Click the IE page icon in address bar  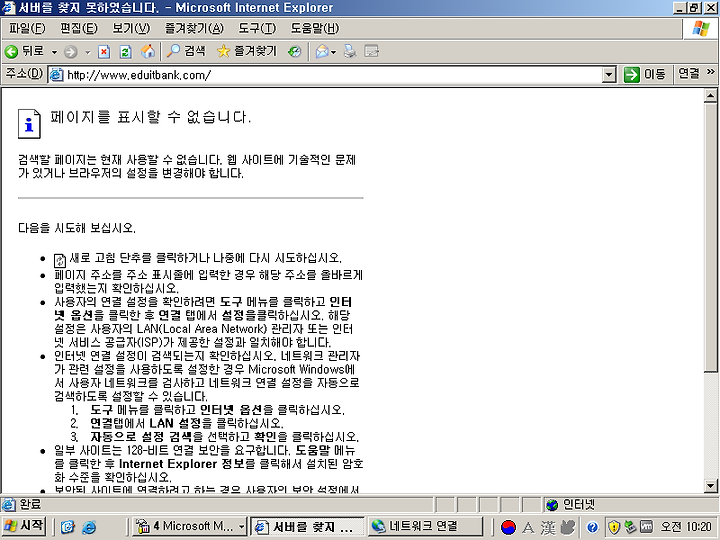point(56,75)
